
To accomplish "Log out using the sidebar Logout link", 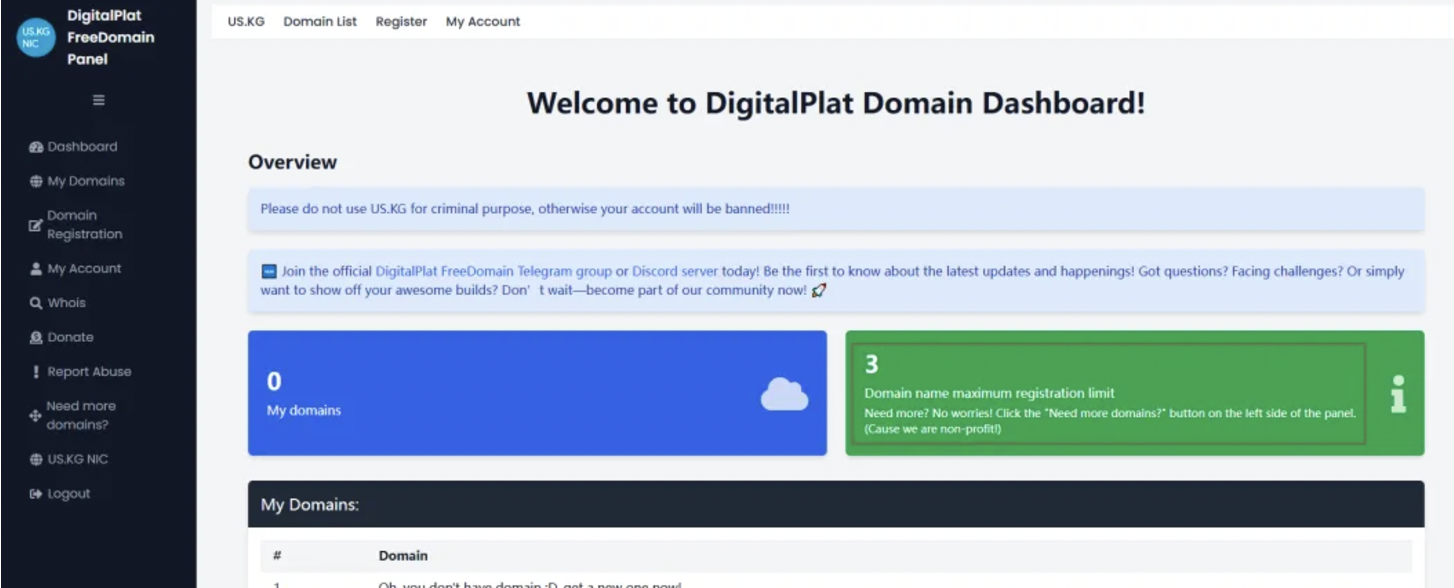I will pos(68,494).
